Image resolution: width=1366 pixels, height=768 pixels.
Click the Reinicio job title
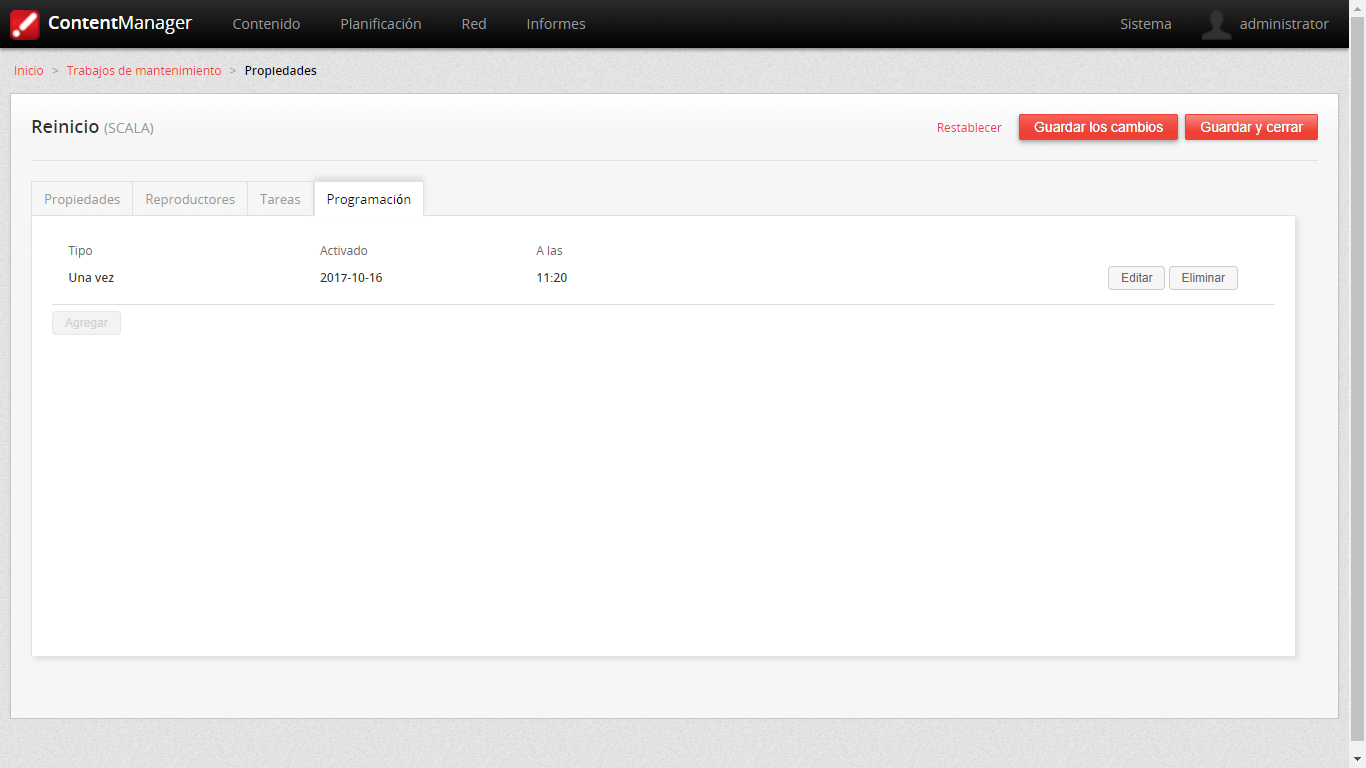[x=65, y=127]
